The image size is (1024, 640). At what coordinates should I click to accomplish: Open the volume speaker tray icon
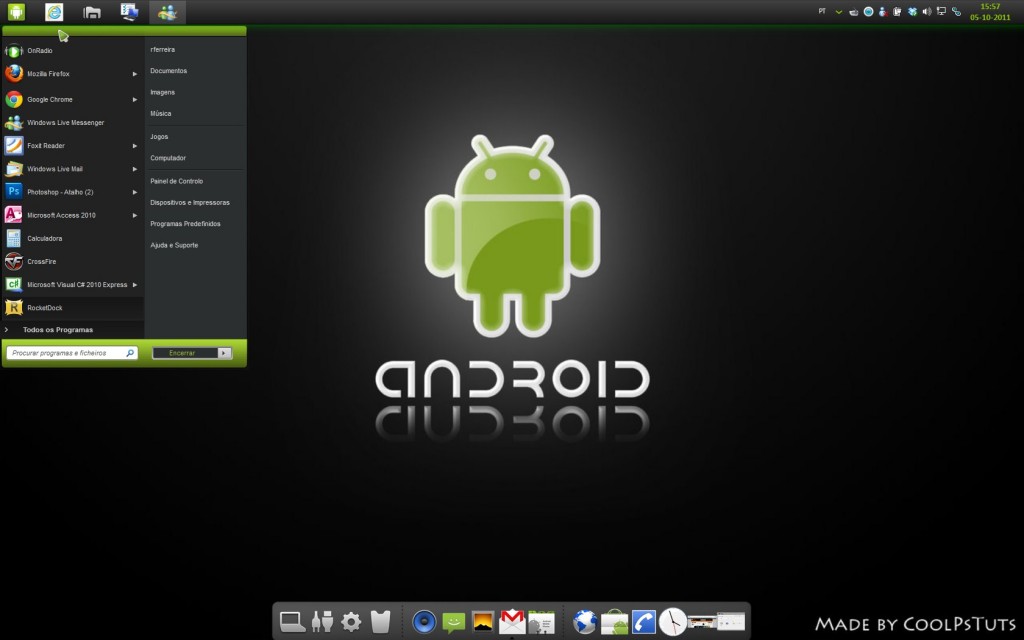[x=927, y=12]
